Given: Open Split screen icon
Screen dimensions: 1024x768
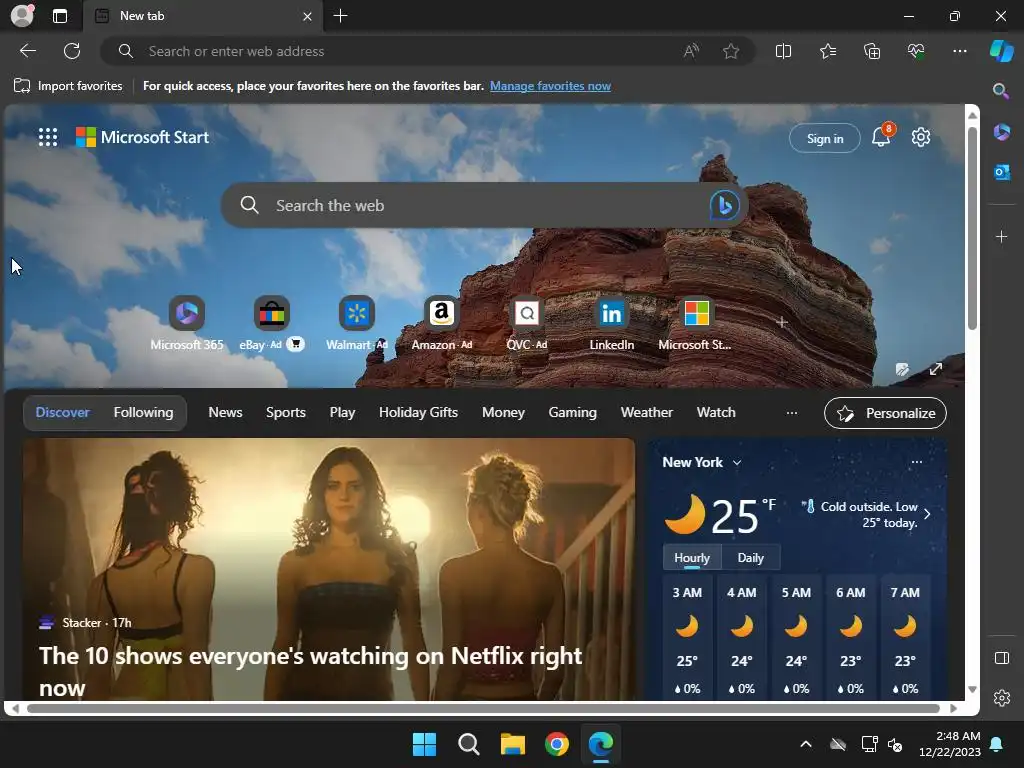Looking at the screenshot, I should (x=783, y=51).
